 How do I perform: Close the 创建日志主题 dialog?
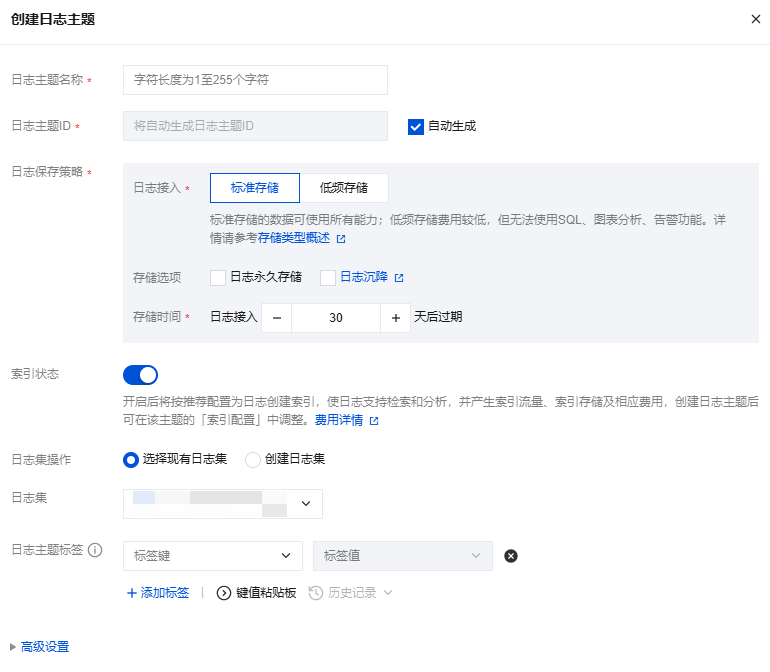[756, 19]
